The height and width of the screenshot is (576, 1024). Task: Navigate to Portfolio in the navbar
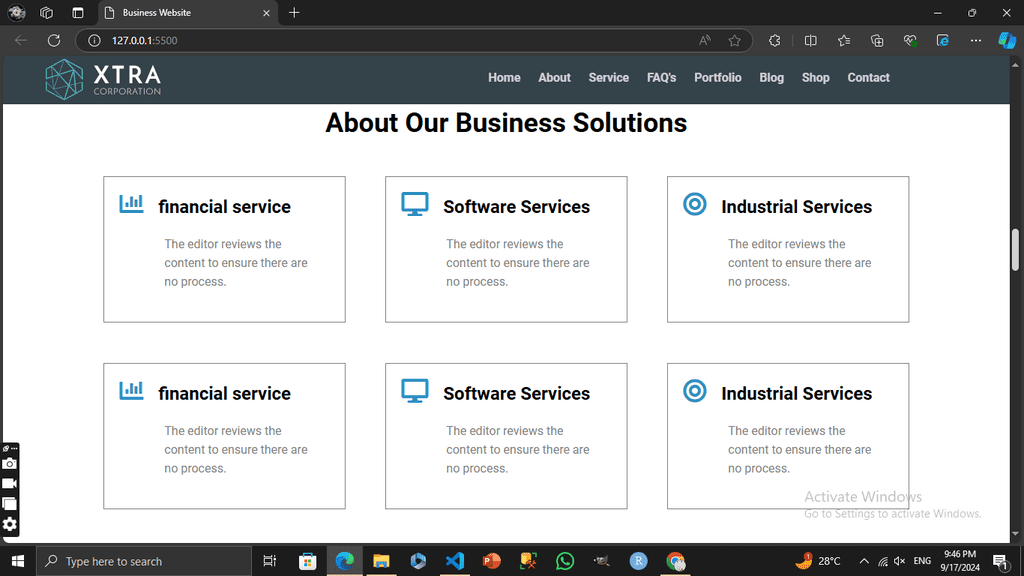point(718,78)
